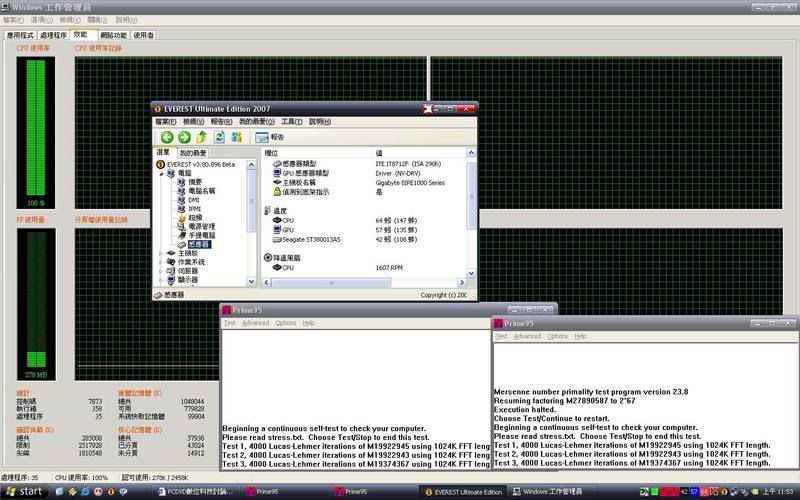Click the users icon in EVEREST toolbar

(236, 137)
